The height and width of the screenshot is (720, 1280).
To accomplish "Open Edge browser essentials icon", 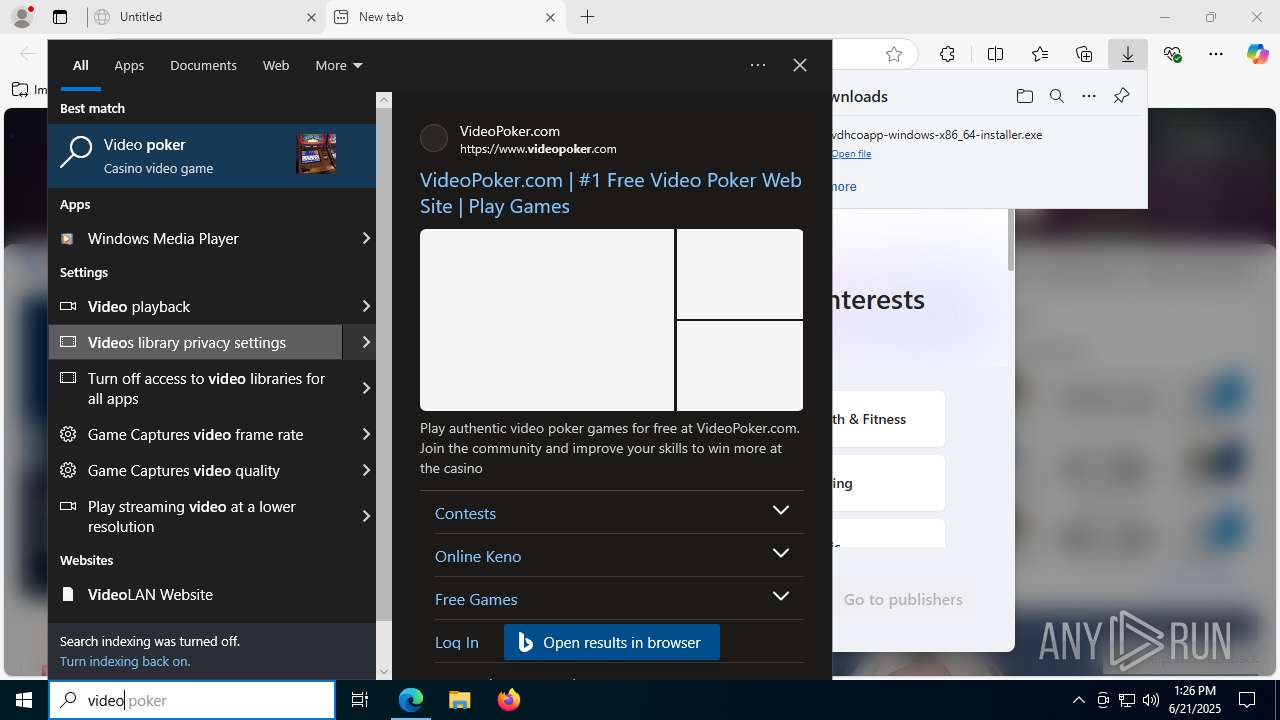I will [x=1172, y=54].
